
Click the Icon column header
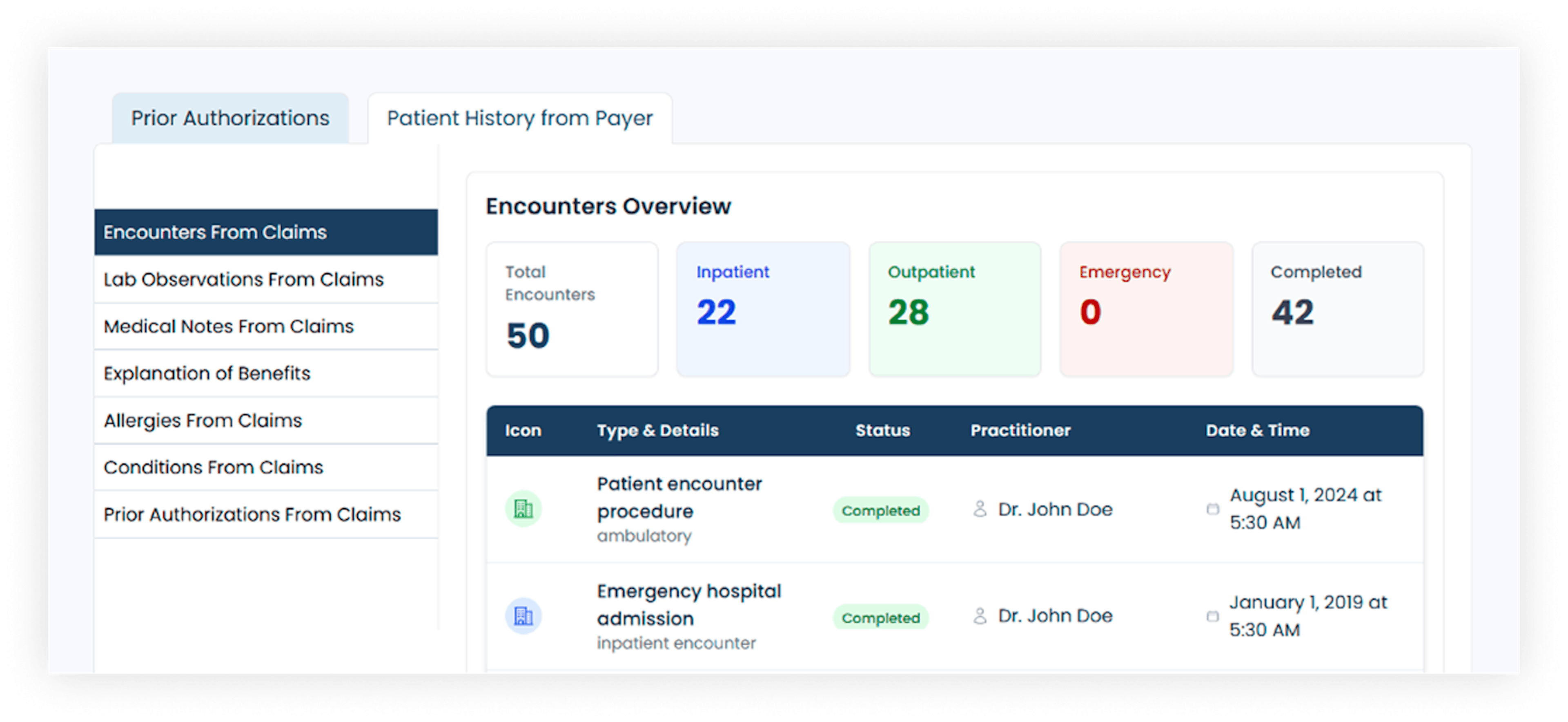point(523,431)
